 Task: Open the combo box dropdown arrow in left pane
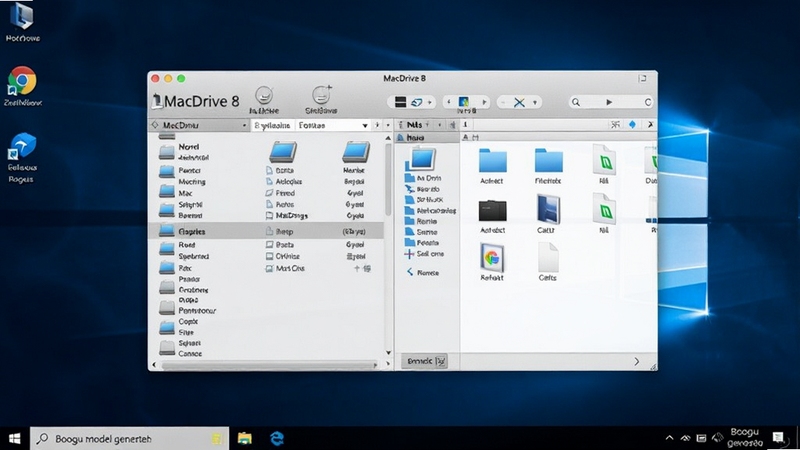(x=365, y=126)
